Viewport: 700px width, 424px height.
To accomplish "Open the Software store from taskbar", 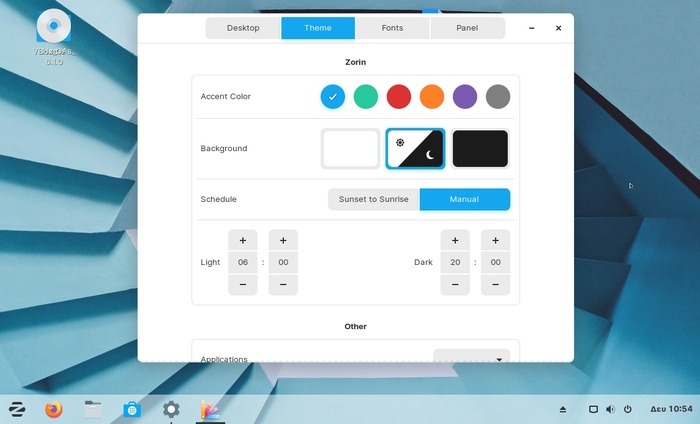I will (x=132, y=409).
